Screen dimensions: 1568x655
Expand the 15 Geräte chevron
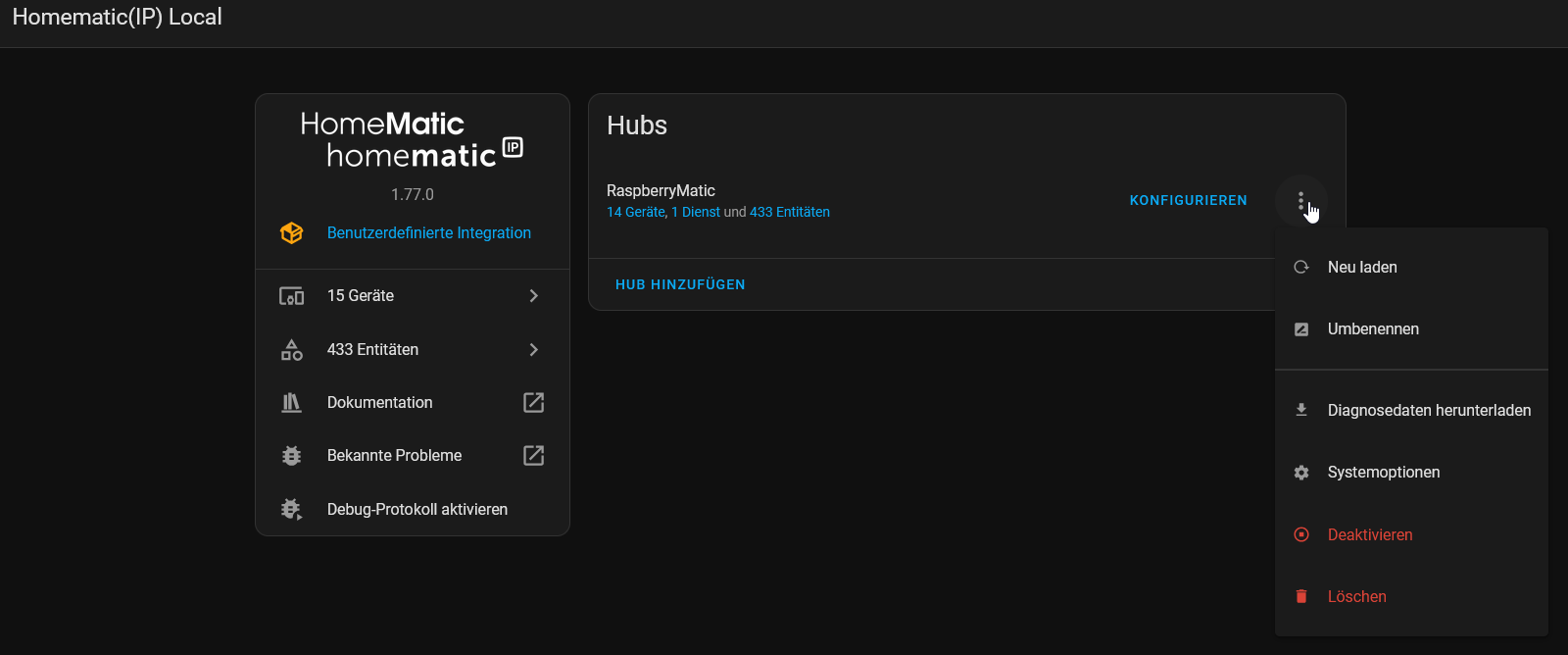534,295
